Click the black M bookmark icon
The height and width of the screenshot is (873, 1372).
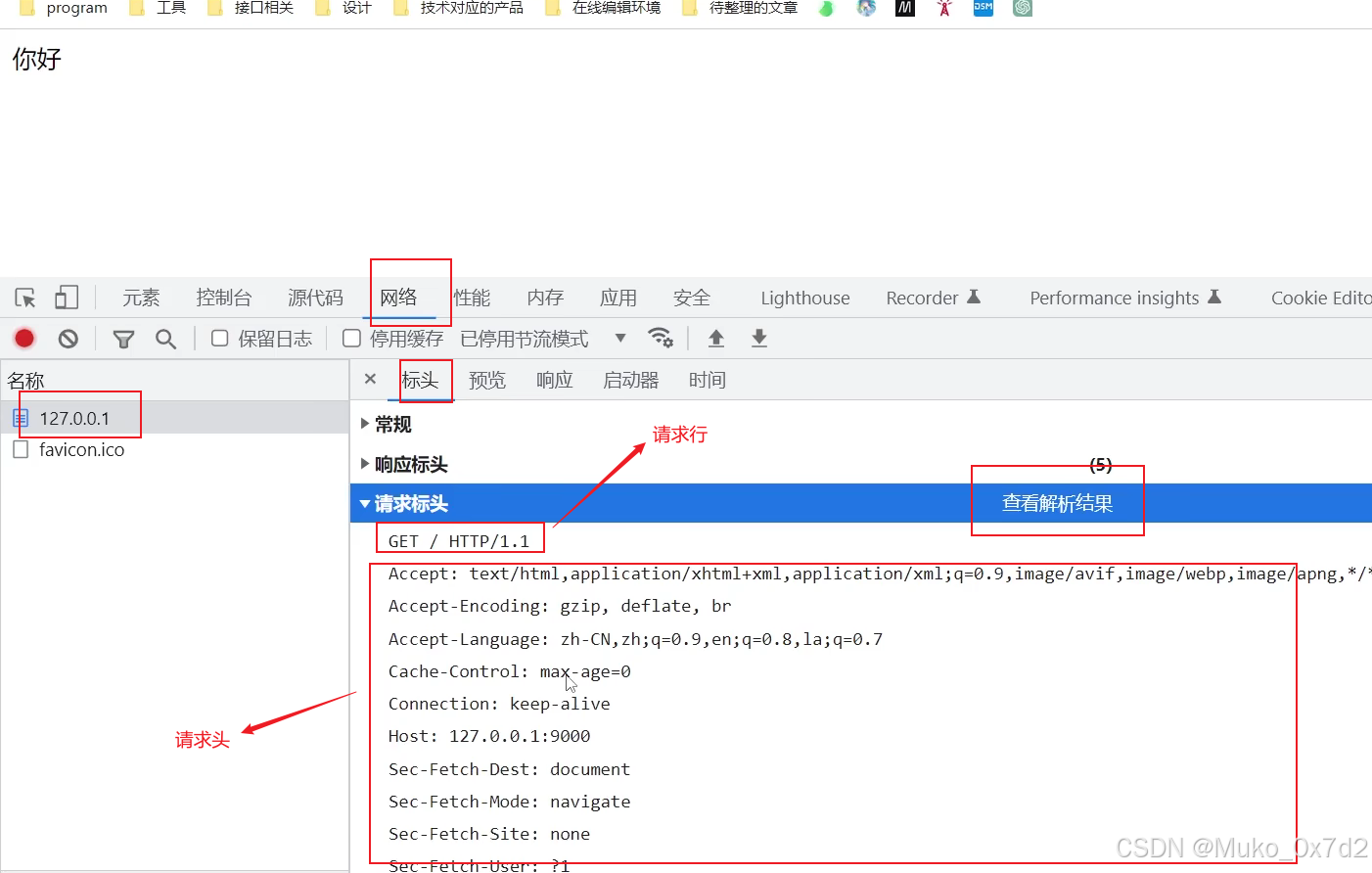(x=905, y=8)
